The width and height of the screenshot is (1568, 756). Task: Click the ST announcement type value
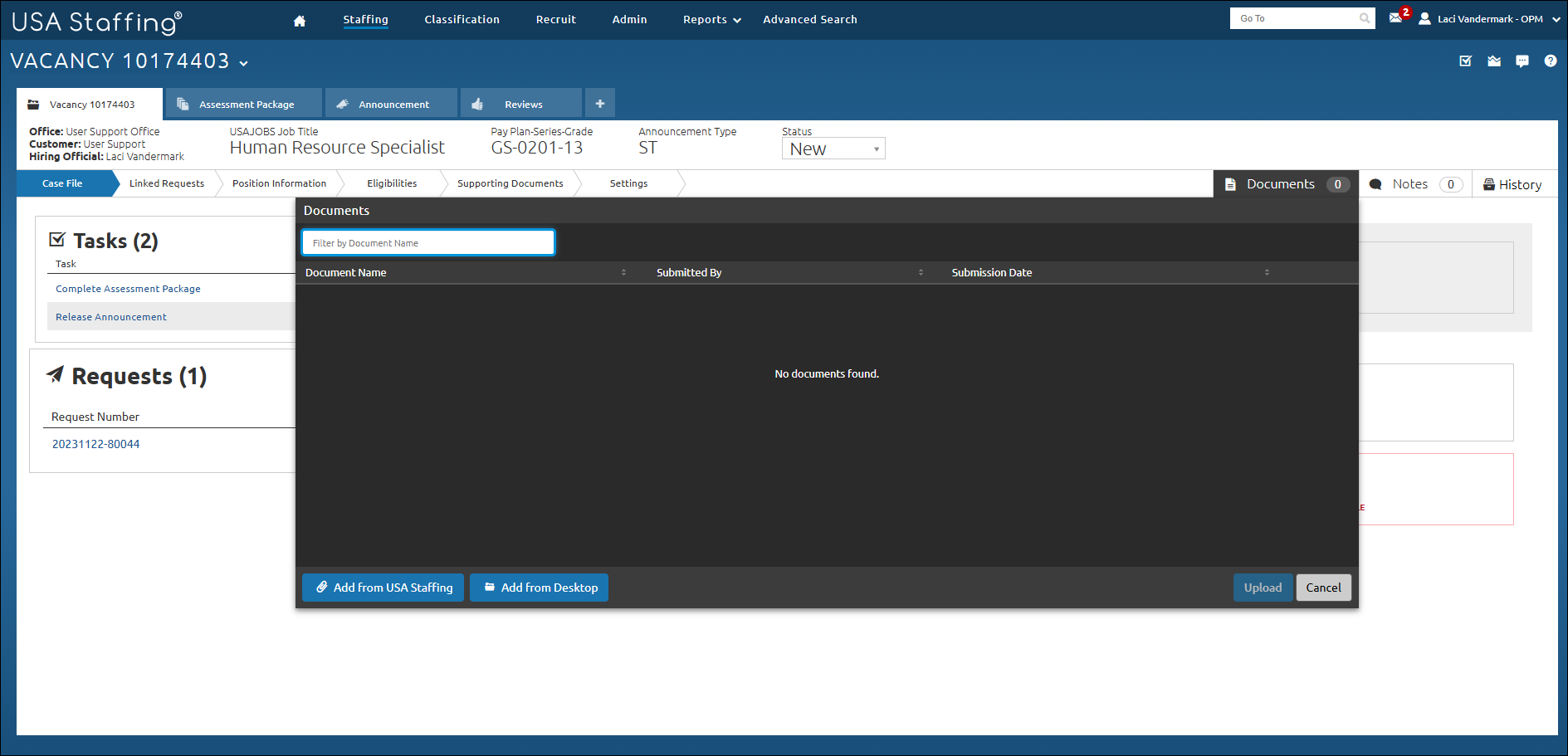pyautogui.click(x=648, y=148)
